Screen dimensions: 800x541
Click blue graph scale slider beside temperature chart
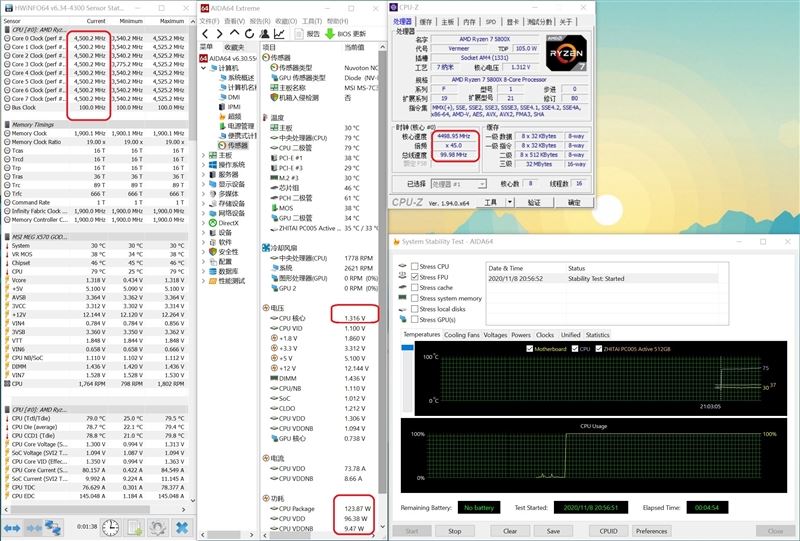tap(407, 347)
